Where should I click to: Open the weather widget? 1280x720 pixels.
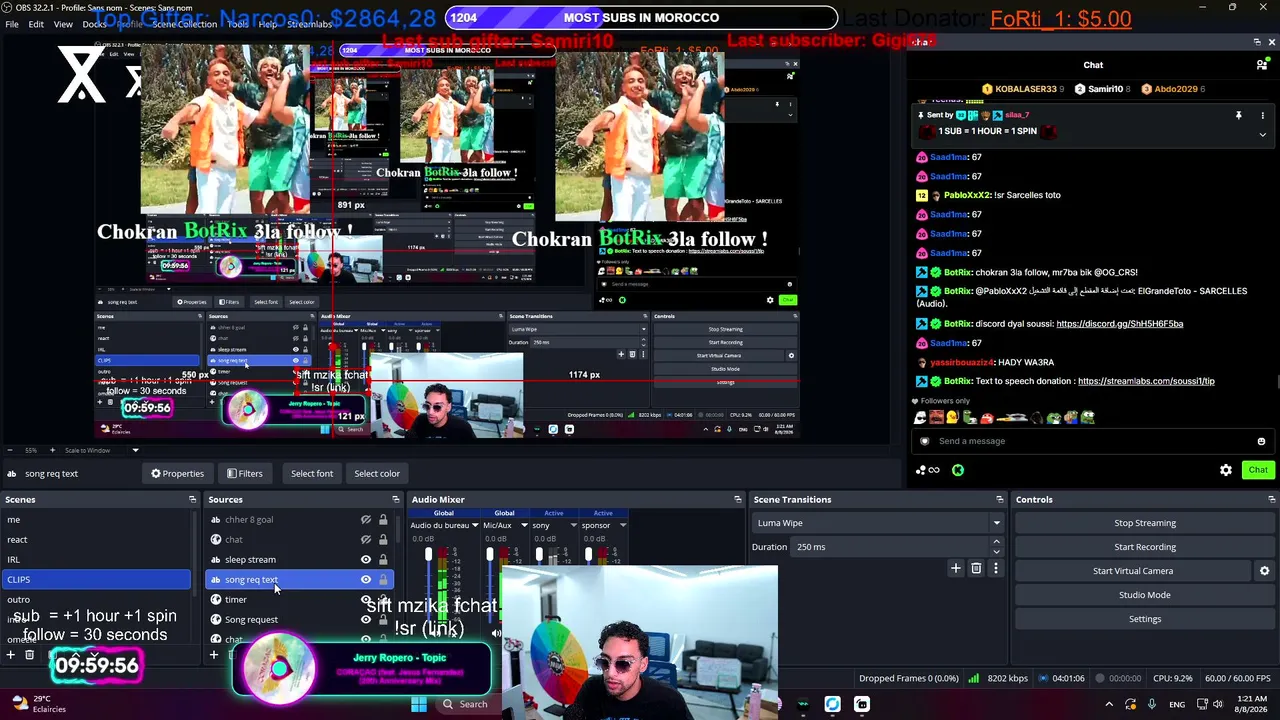click(x=40, y=704)
